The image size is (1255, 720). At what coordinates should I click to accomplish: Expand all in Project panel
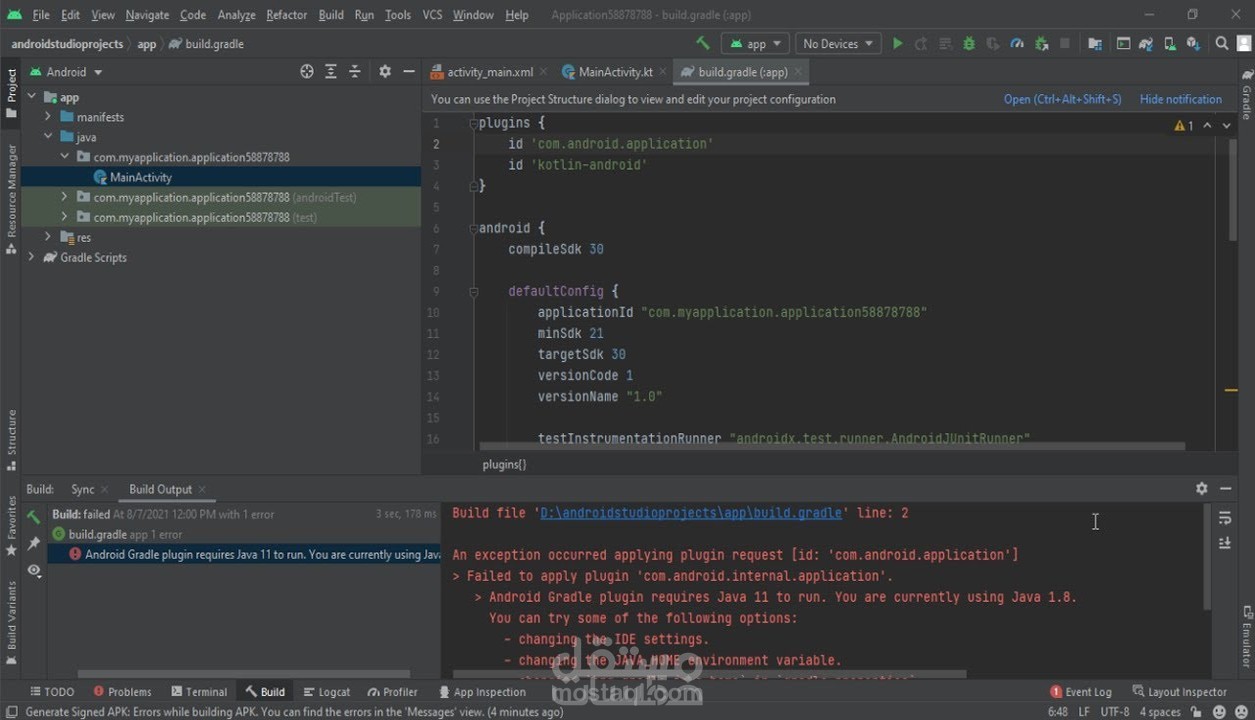(x=331, y=72)
